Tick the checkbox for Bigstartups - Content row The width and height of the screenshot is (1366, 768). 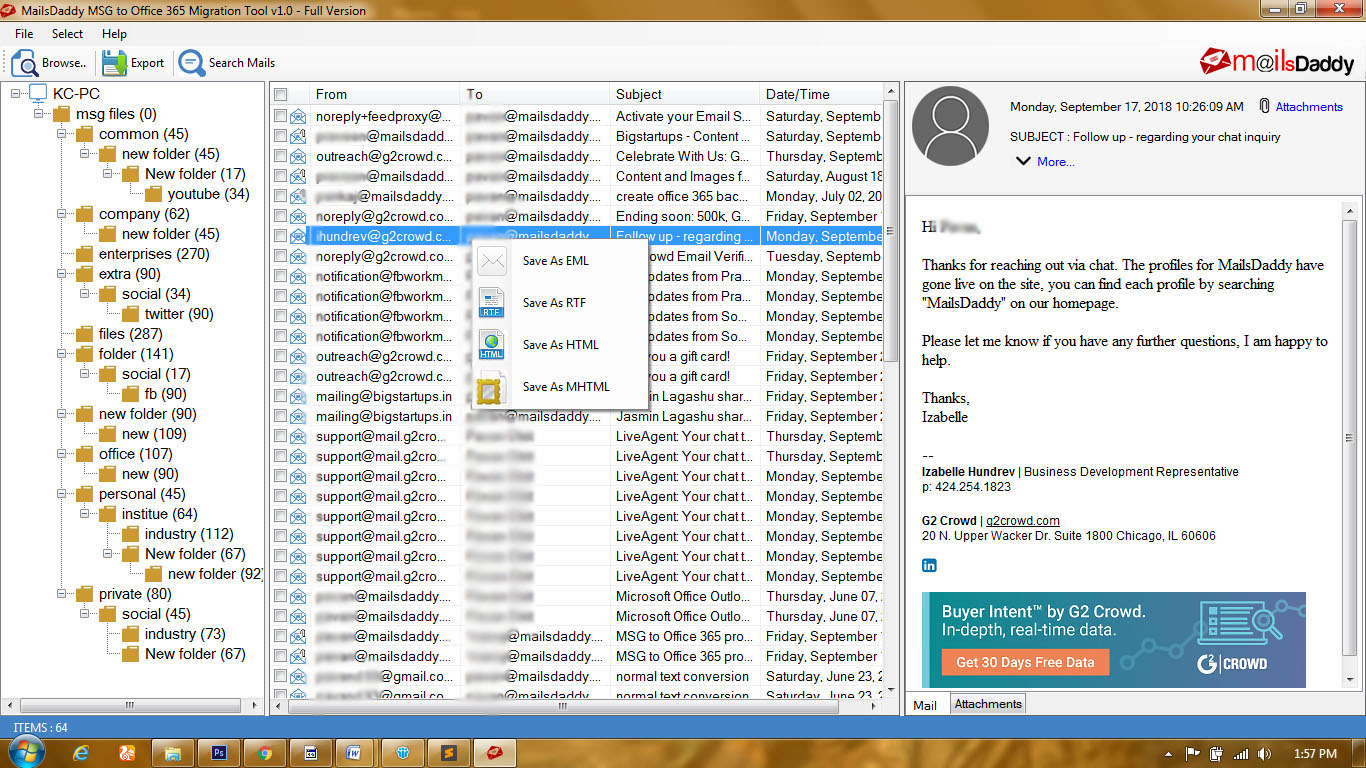[281, 136]
